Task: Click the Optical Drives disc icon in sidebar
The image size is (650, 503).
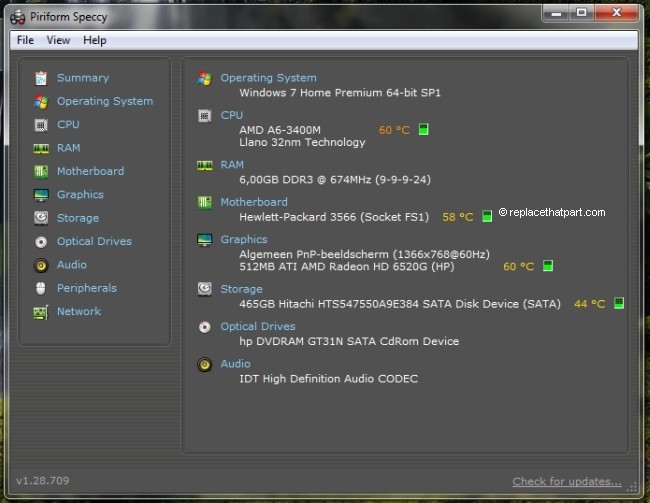Action: coord(41,242)
